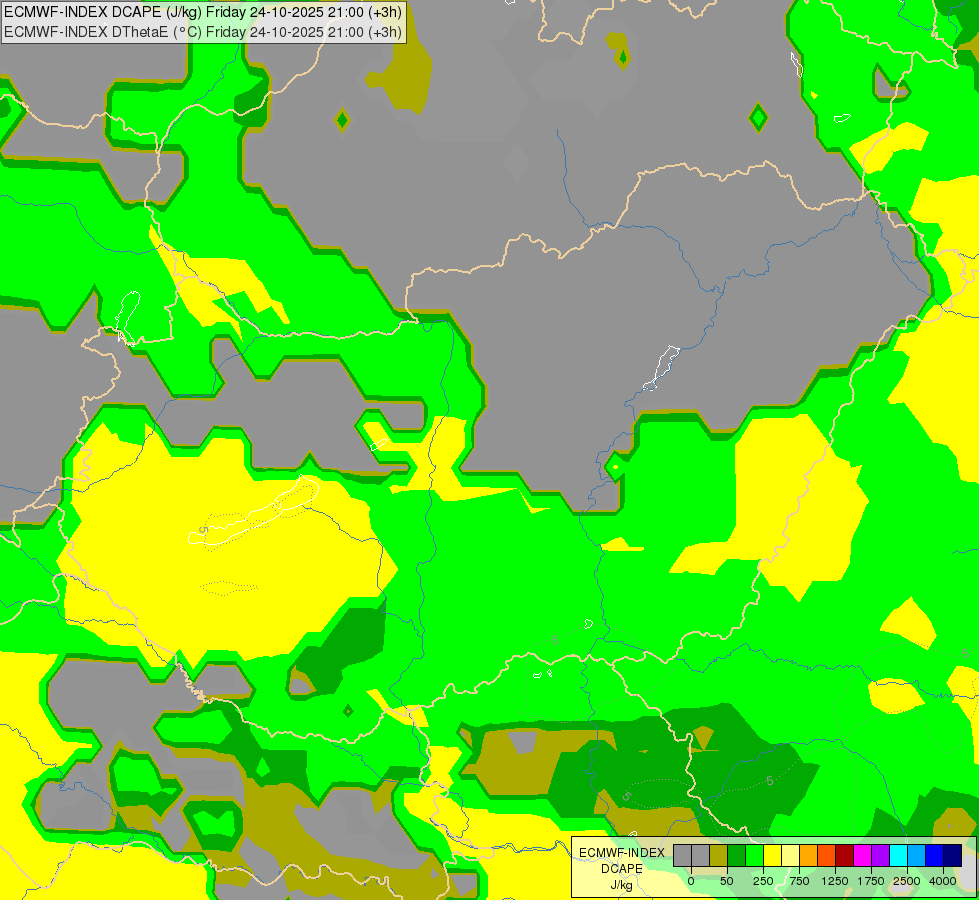The width and height of the screenshot is (979, 900).
Task: Click the legend unit 'J/kg'
Action: coord(622,885)
